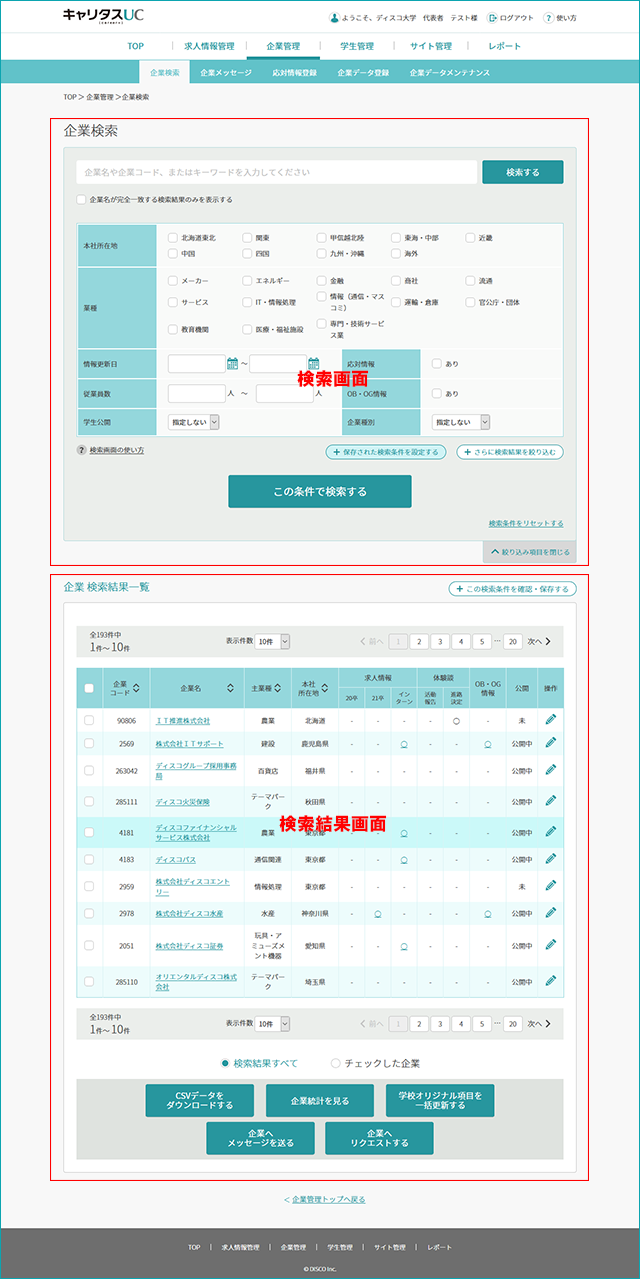Screen dimensions: 640x1279
Task: Click 企業へリクエストする button
Action: [379, 1138]
